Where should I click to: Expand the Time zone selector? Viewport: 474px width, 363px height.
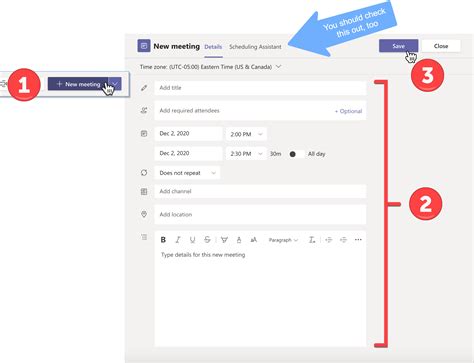pyautogui.click(x=210, y=67)
